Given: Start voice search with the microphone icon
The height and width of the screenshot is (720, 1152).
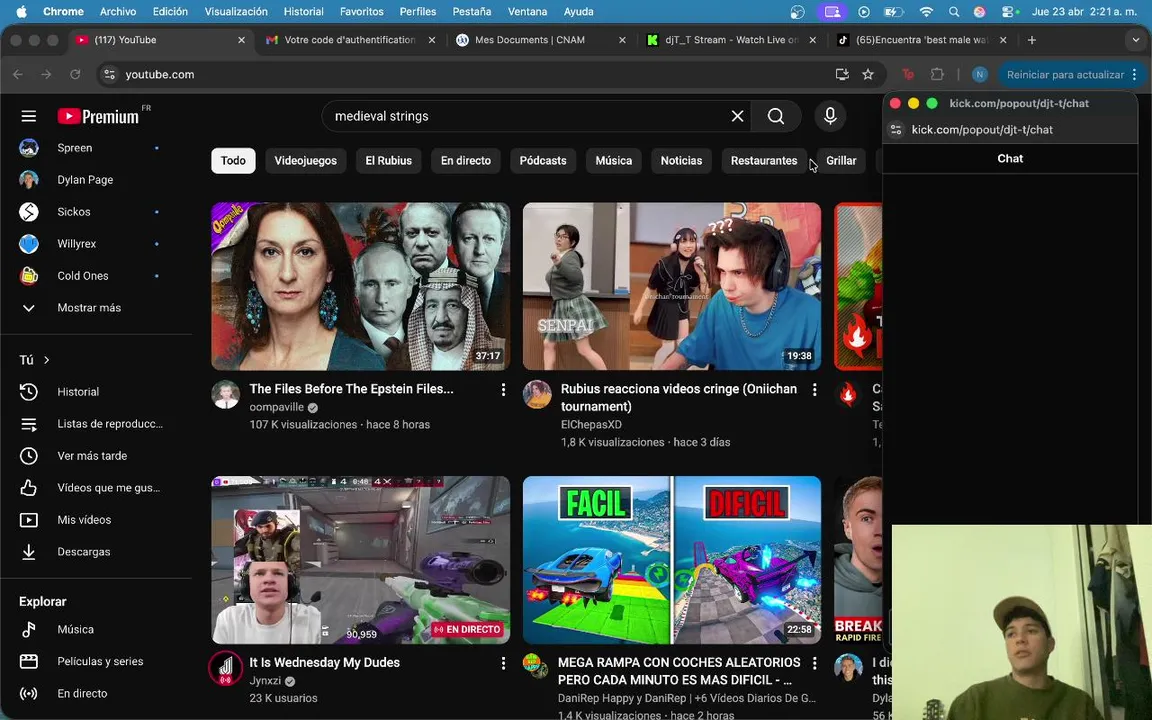Looking at the screenshot, I should 830,116.
